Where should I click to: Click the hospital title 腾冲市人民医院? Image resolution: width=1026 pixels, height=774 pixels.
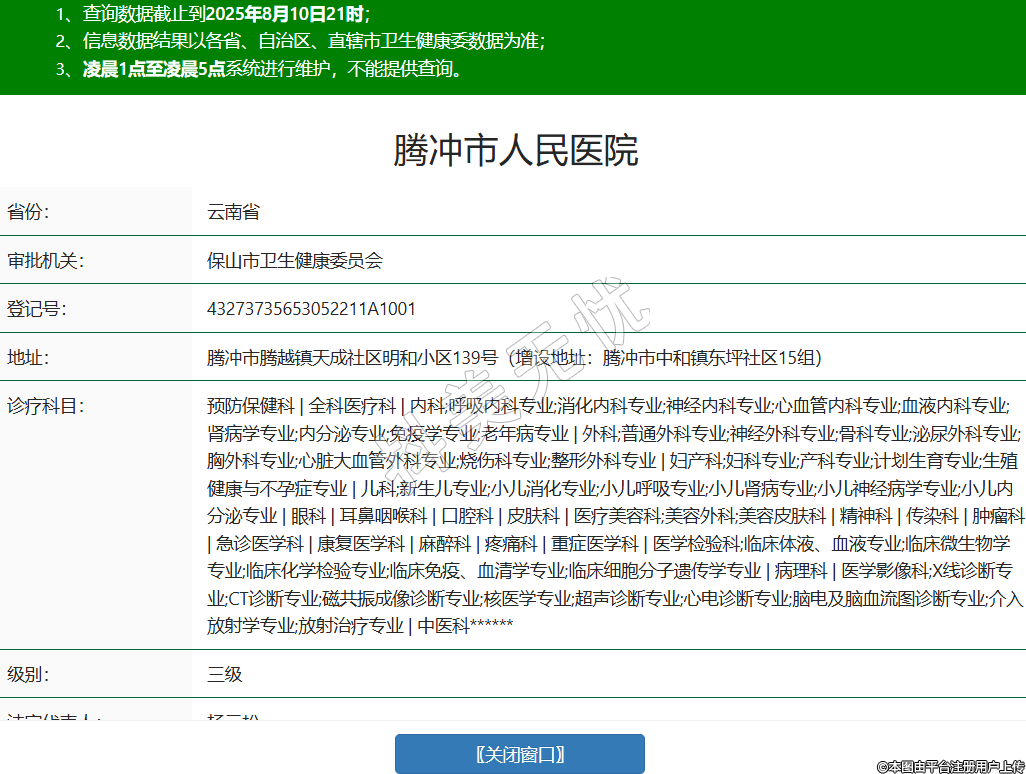(x=515, y=150)
